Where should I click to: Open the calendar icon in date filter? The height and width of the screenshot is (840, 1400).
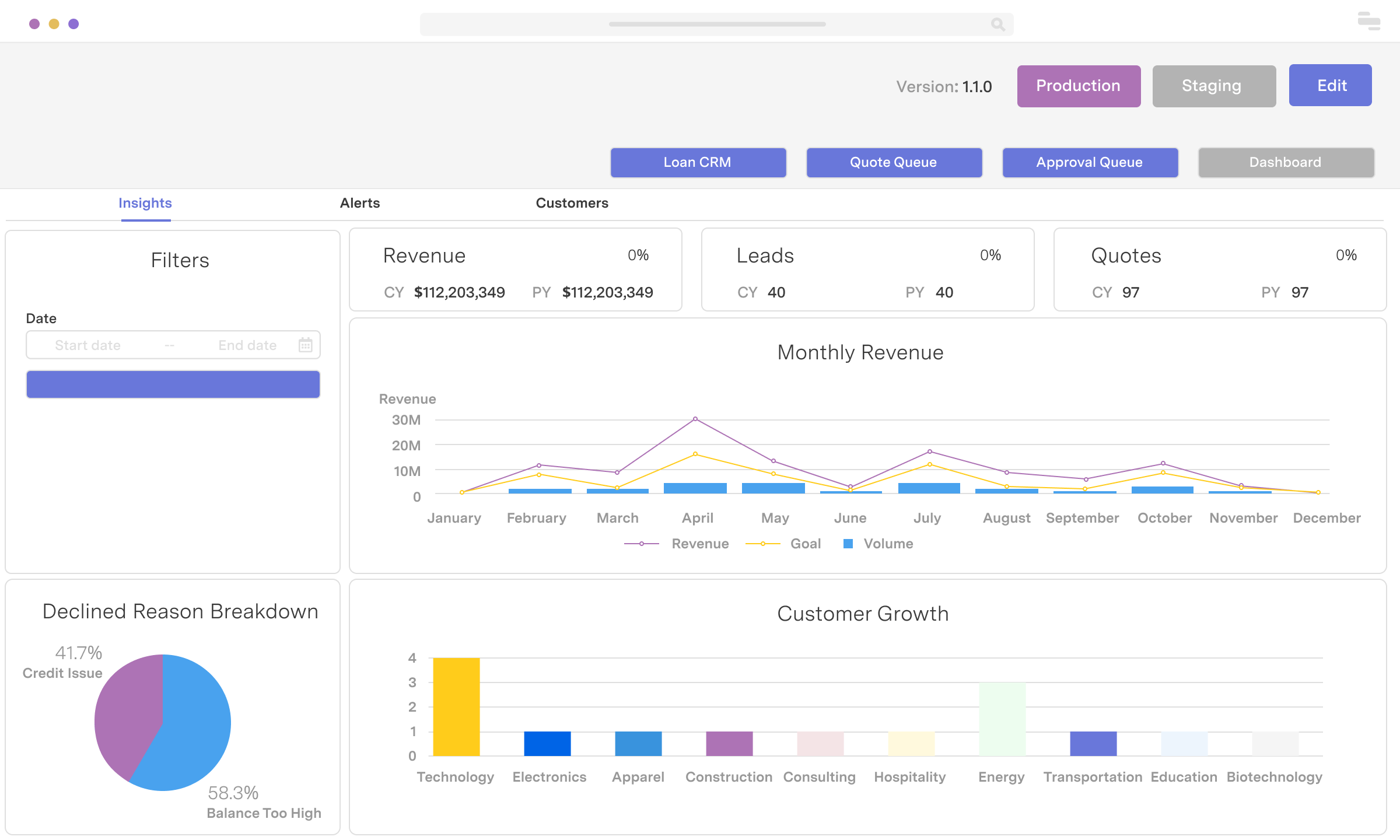tap(305, 345)
